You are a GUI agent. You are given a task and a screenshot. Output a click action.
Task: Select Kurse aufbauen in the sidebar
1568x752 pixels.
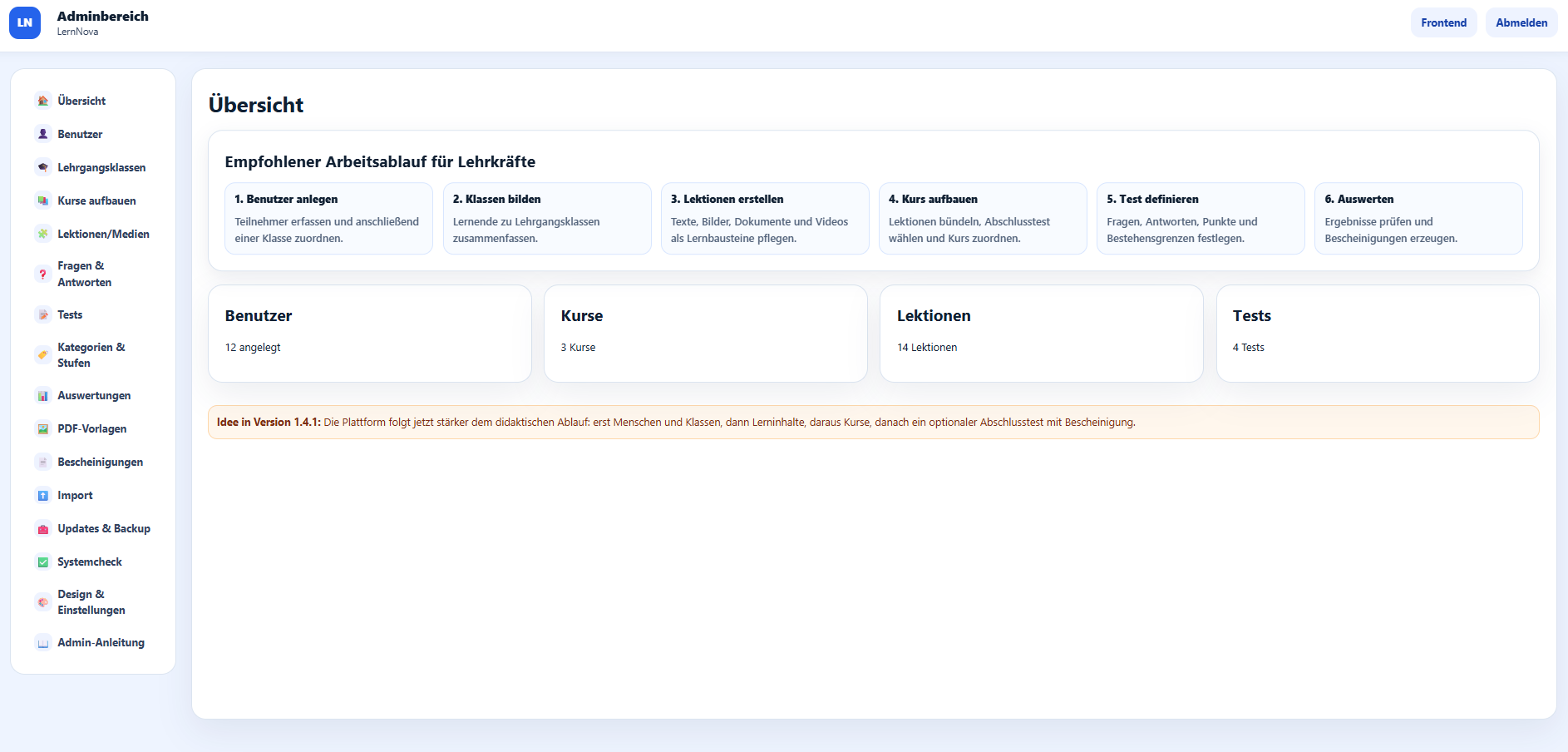(93, 200)
